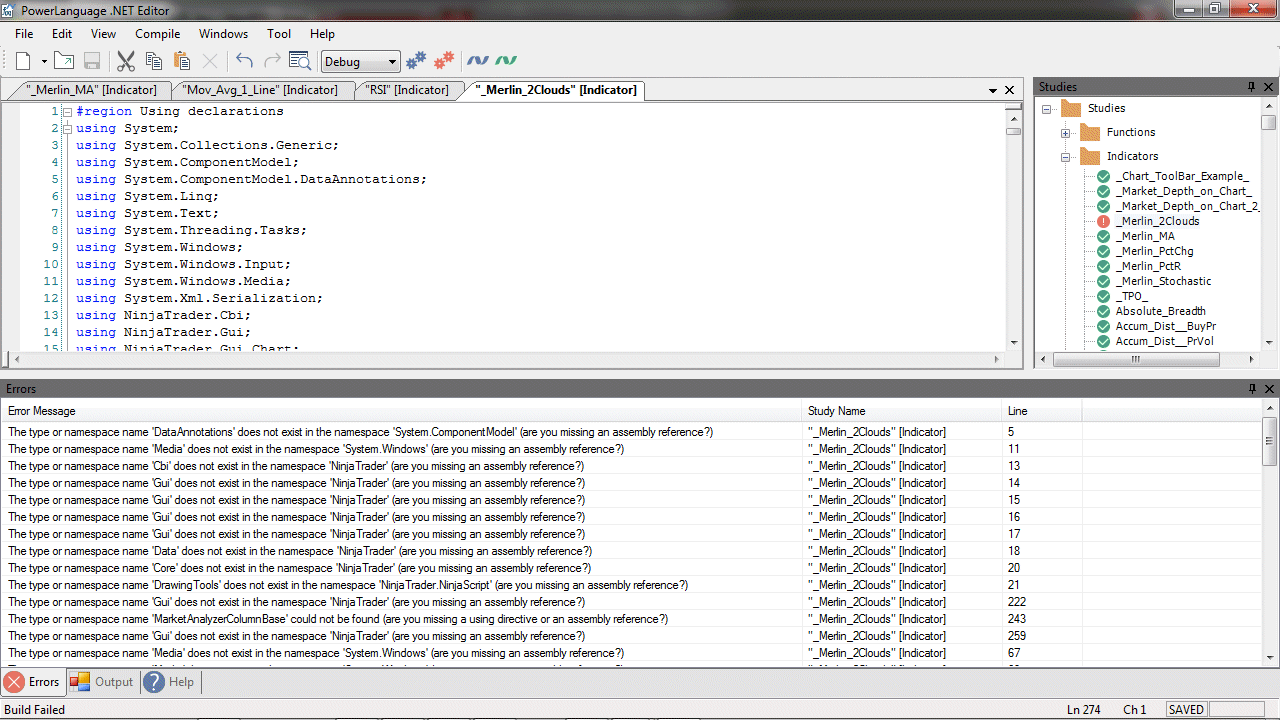Click the green .NET logo icon
The height and width of the screenshot is (720, 1280).
pyautogui.click(x=506, y=61)
